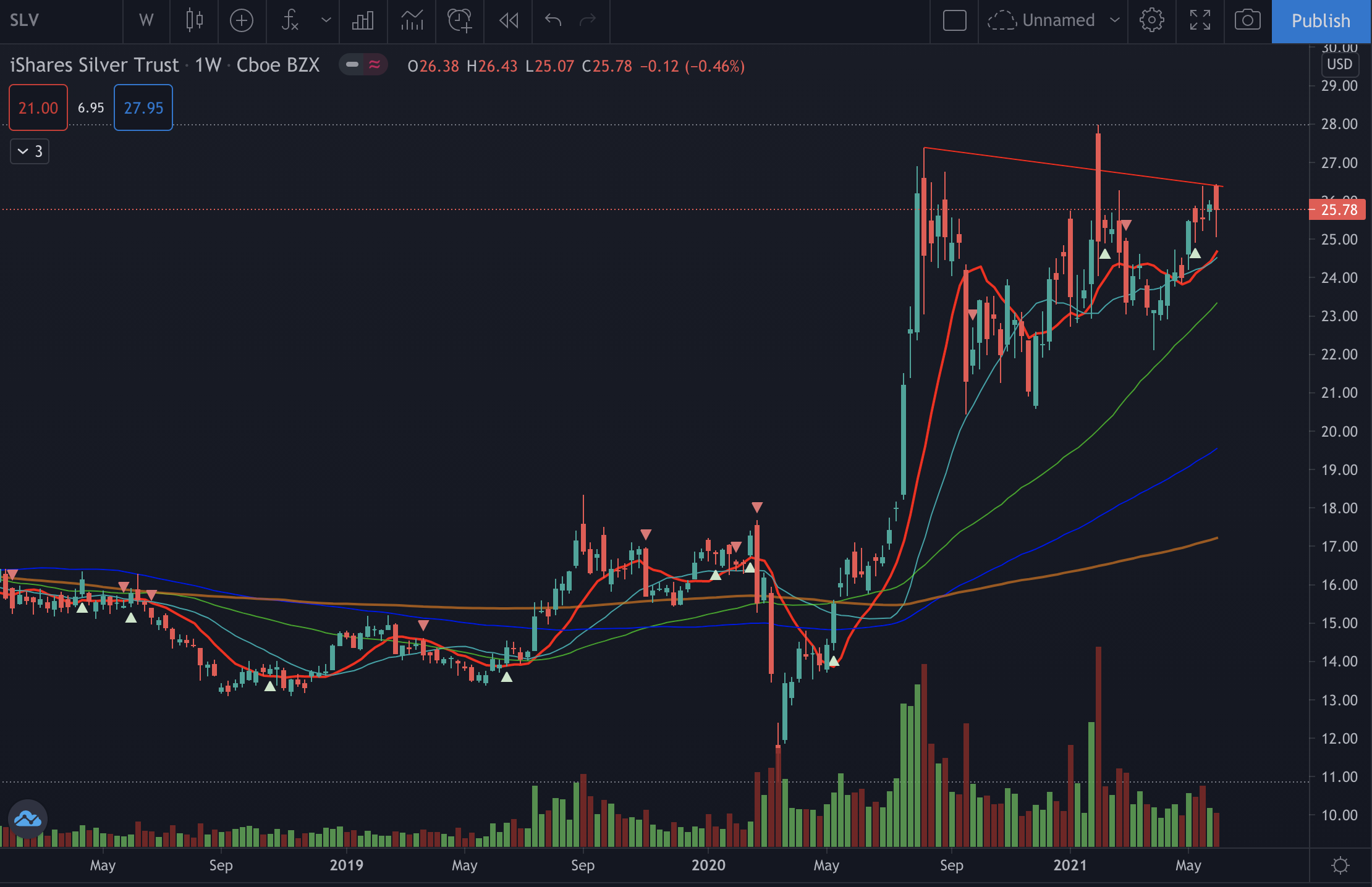Select the red descending trend line
Viewport: 1372px width, 887px height.
1072,167
